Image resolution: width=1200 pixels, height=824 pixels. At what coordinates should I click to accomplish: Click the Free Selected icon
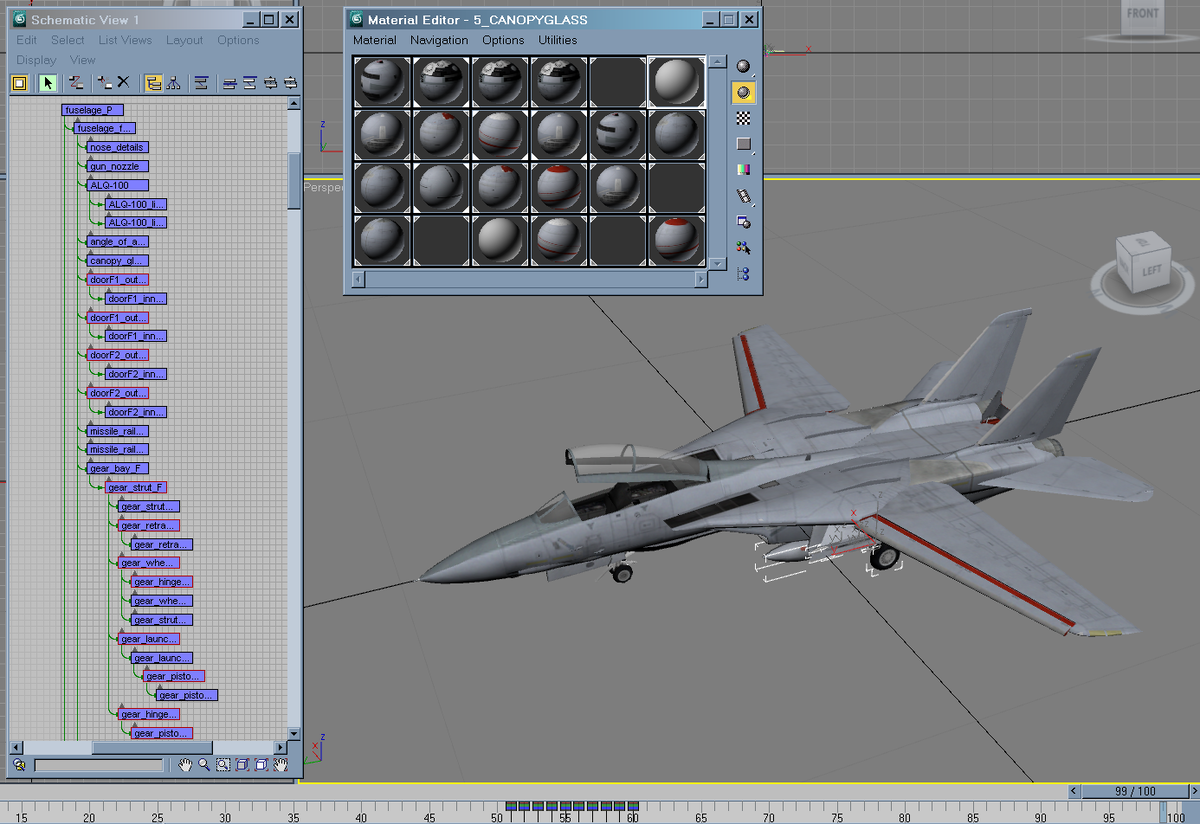[290, 83]
